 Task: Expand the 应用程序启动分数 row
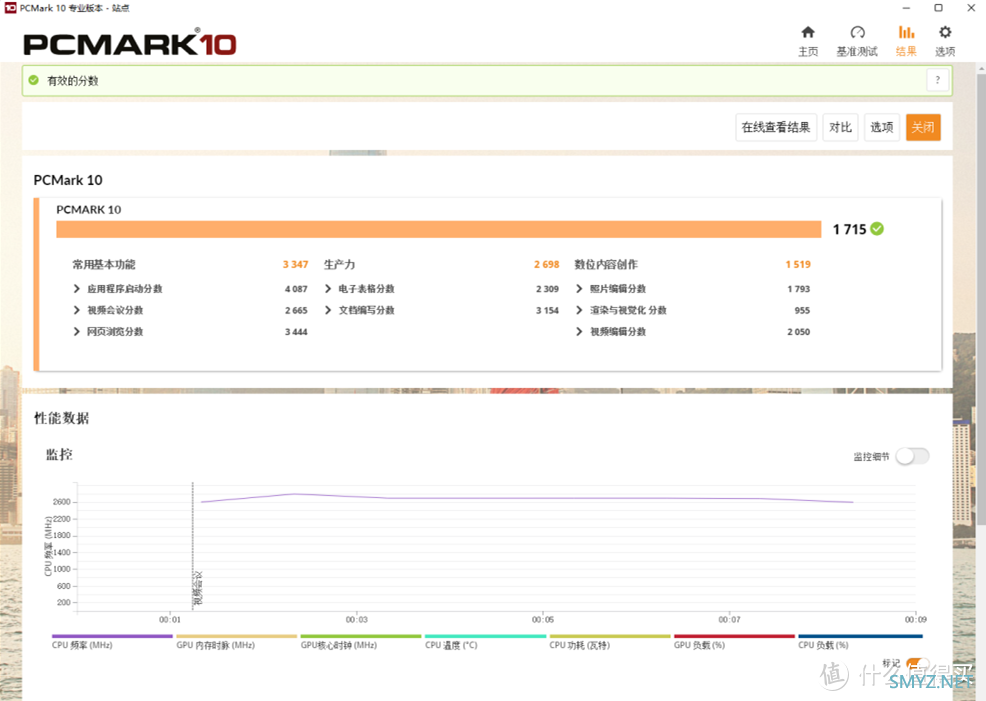77,289
